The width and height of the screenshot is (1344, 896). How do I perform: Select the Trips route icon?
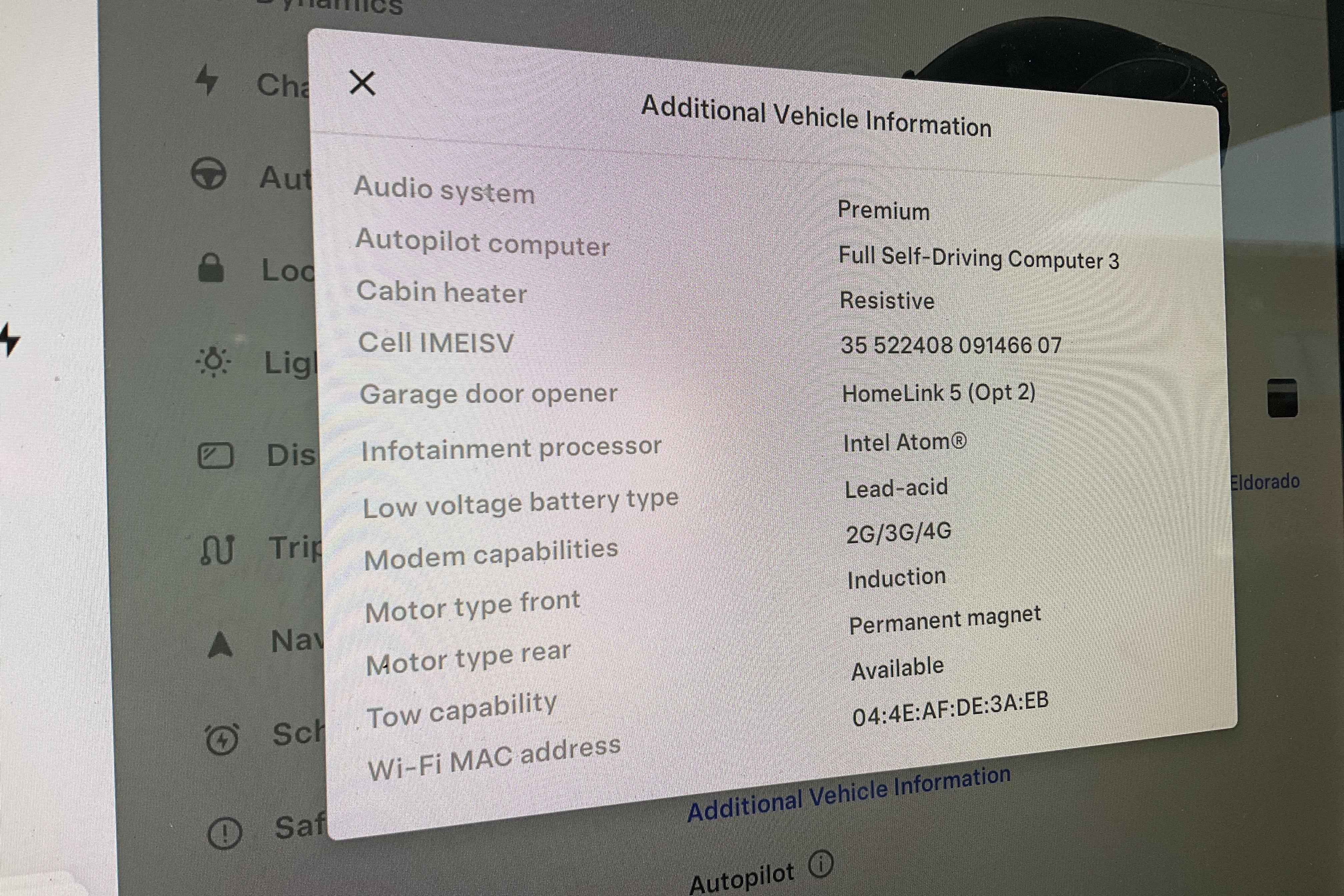click(217, 550)
